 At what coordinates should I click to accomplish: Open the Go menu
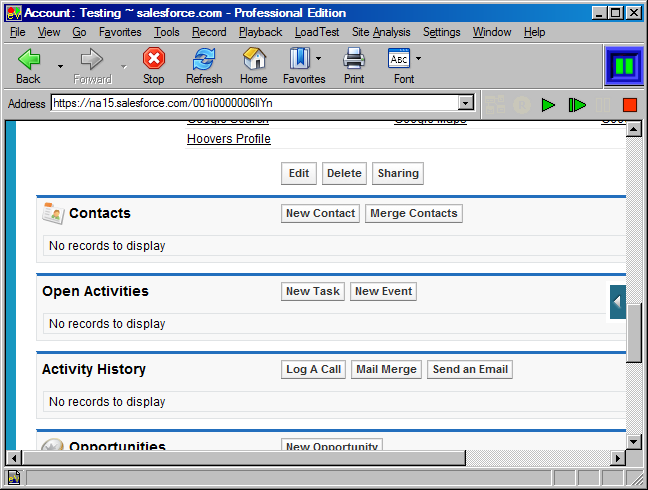(x=79, y=32)
